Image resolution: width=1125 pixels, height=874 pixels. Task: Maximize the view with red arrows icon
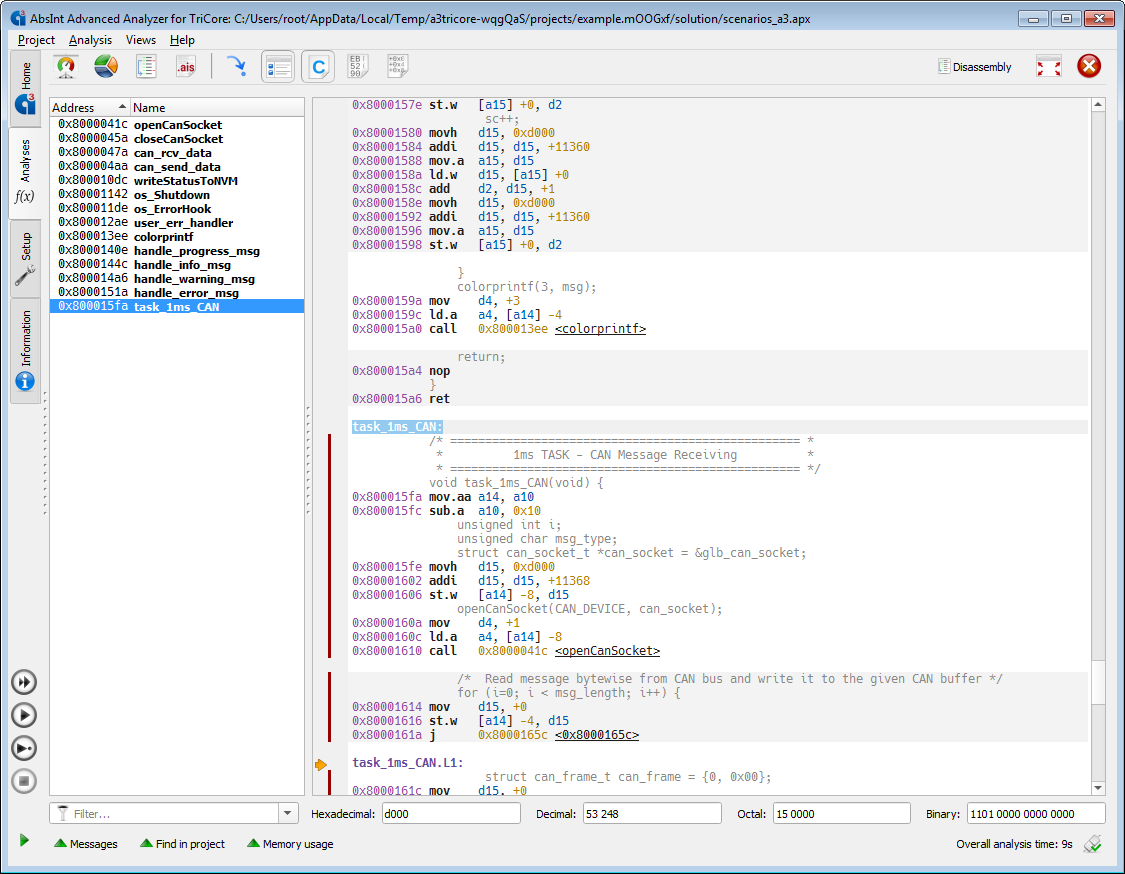point(1049,67)
